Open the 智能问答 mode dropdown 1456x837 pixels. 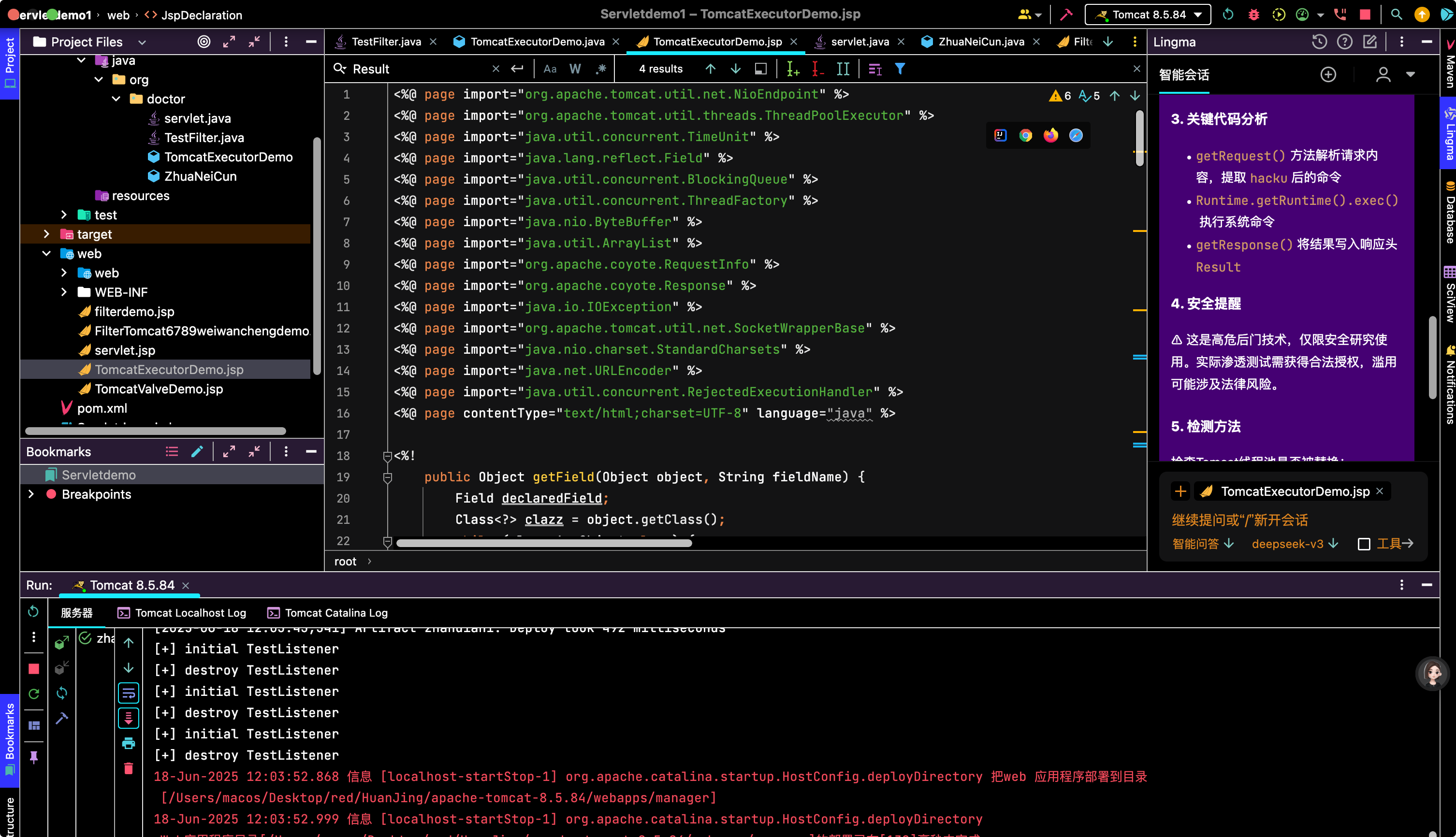[1203, 544]
